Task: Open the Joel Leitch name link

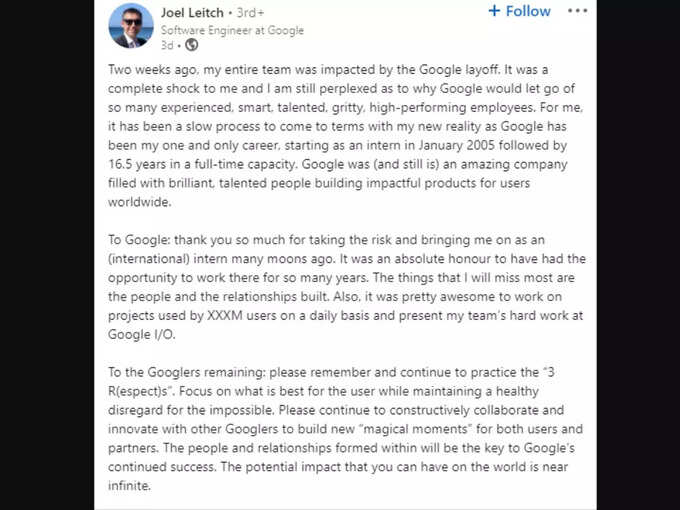Action: [x=192, y=13]
